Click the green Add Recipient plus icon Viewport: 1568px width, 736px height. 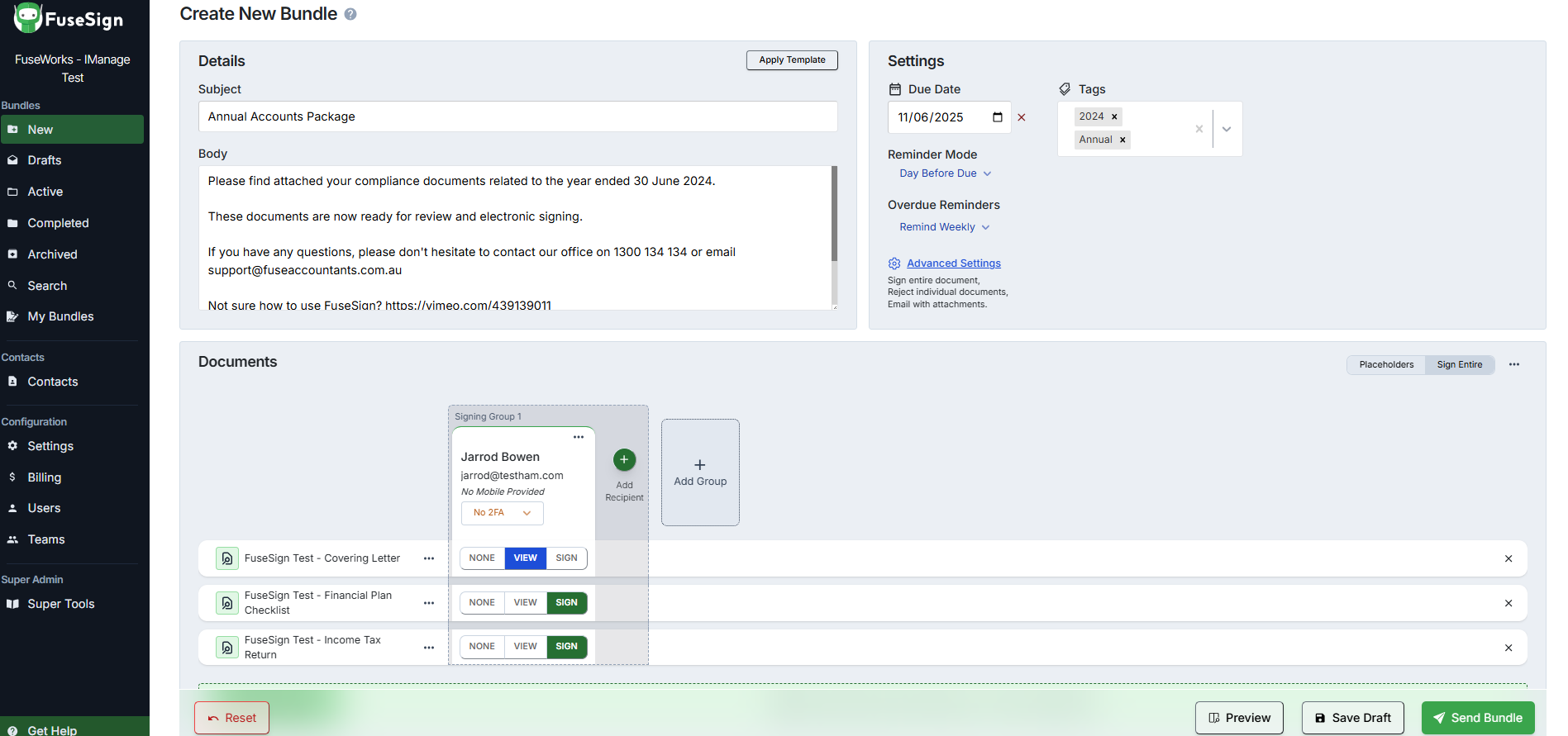click(624, 460)
